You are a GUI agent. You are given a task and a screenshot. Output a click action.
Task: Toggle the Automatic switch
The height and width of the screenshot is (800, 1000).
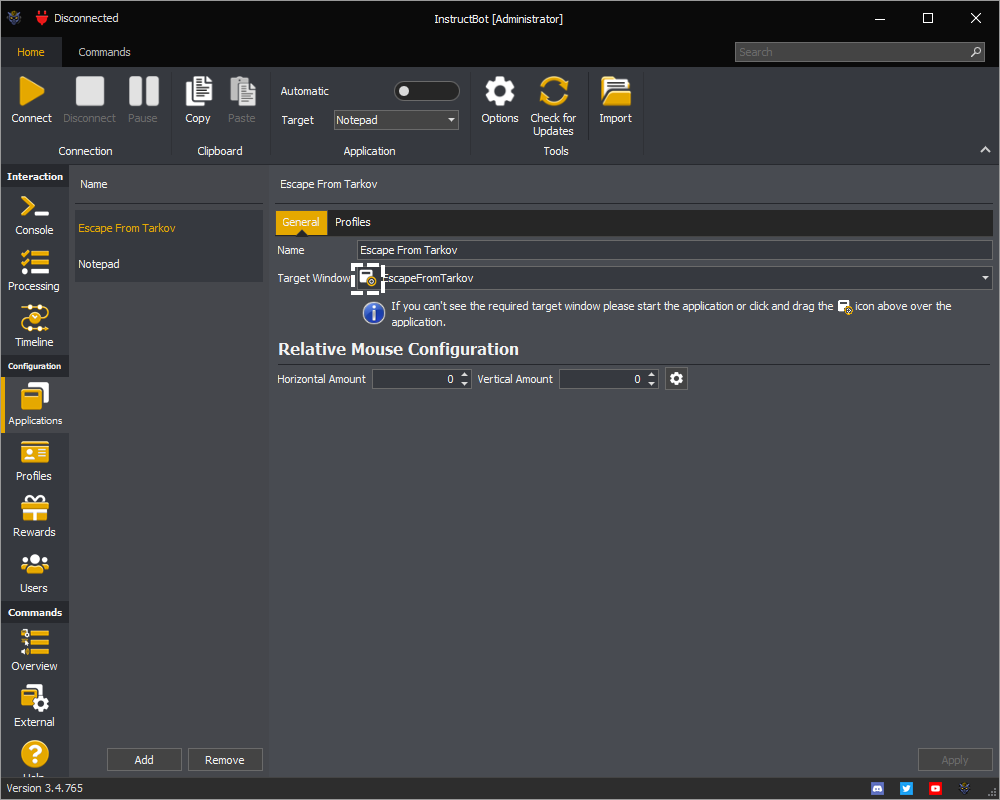coord(426,91)
